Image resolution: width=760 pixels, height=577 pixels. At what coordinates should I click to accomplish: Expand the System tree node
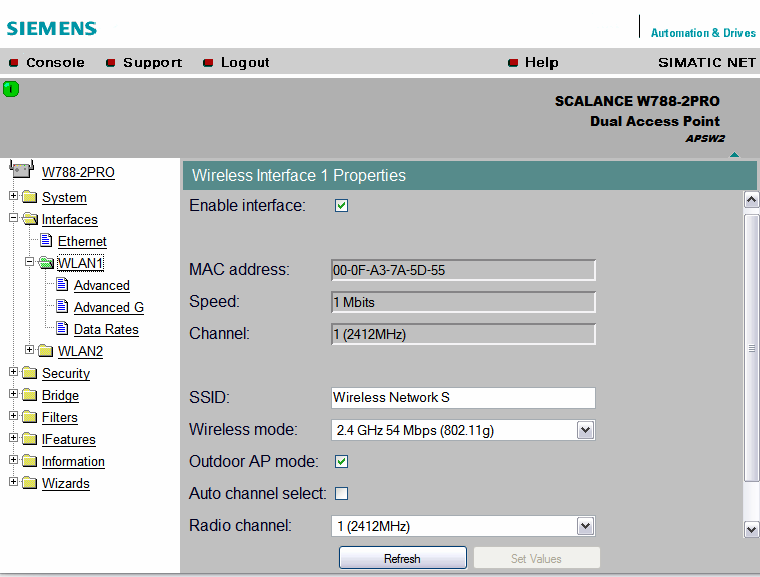pos(14,196)
